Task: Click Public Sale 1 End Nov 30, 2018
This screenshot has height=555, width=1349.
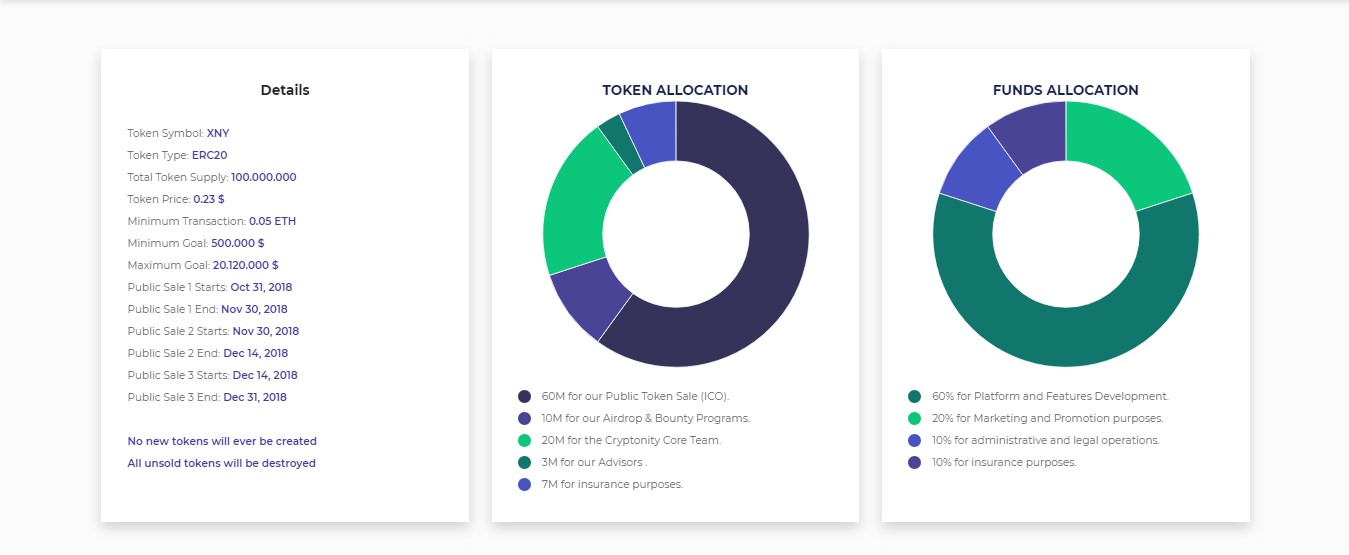Action: click(x=207, y=309)
